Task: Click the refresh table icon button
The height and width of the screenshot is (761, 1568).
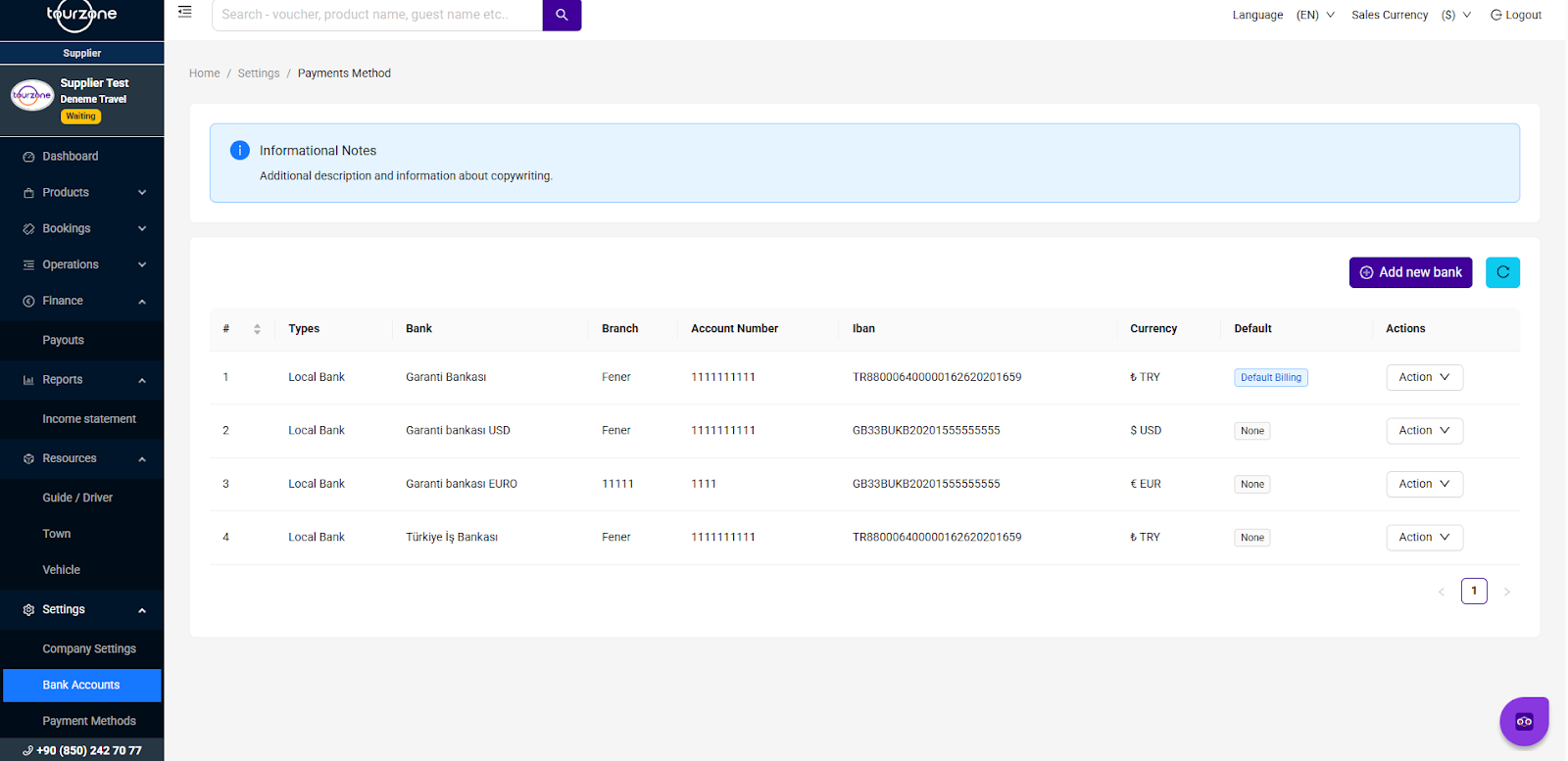Action: 1502,272
